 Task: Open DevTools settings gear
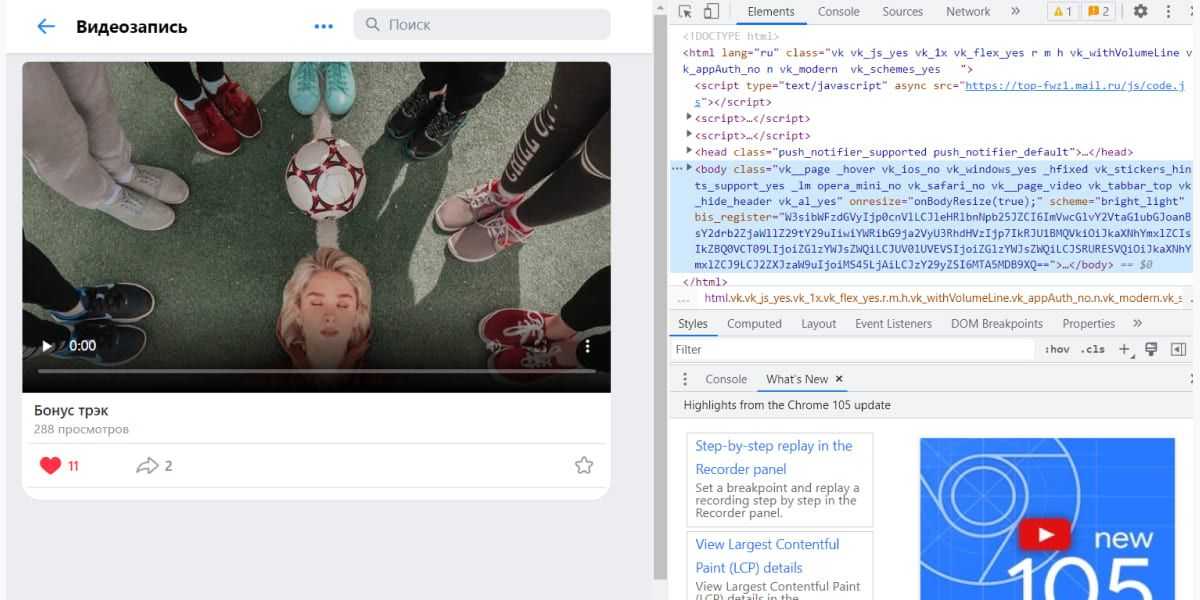click(1141, 12)
